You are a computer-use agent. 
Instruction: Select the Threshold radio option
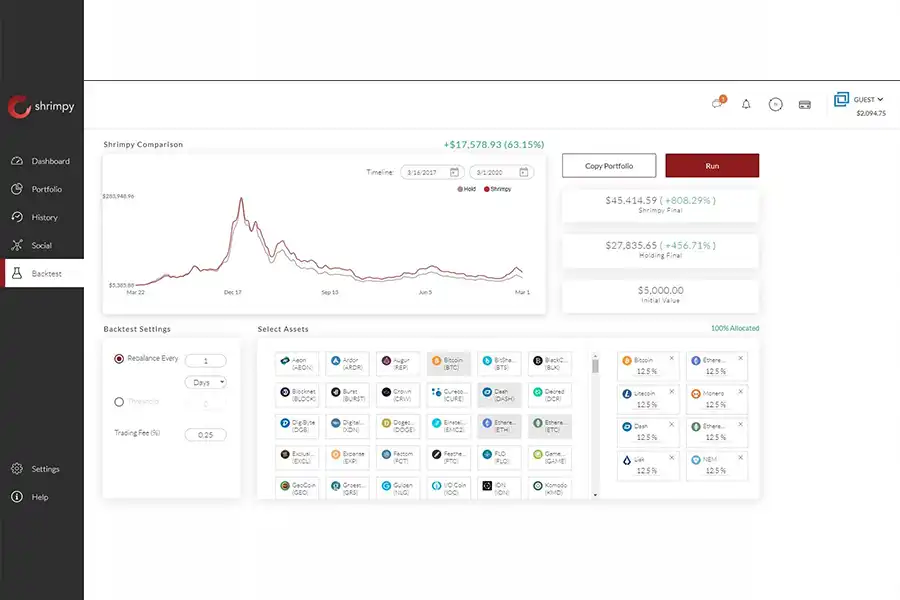119,402
